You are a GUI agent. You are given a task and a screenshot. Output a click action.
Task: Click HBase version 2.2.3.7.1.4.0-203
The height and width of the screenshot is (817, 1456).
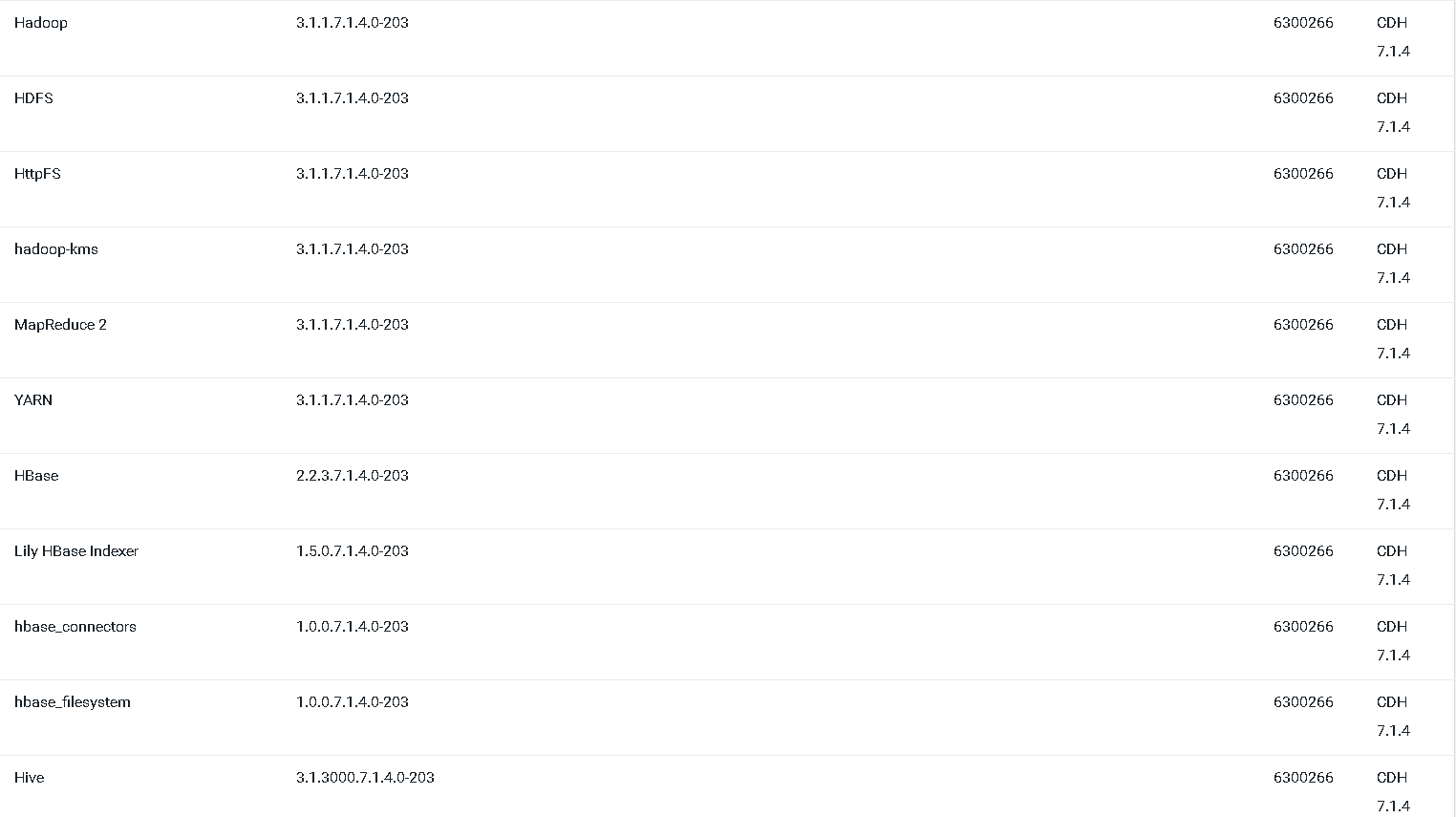click(353, 476)
